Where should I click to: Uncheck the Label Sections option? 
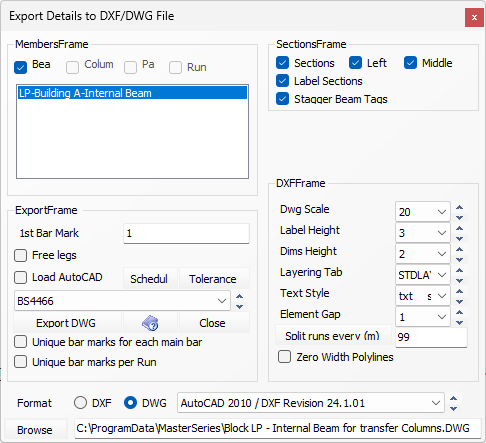282,81
